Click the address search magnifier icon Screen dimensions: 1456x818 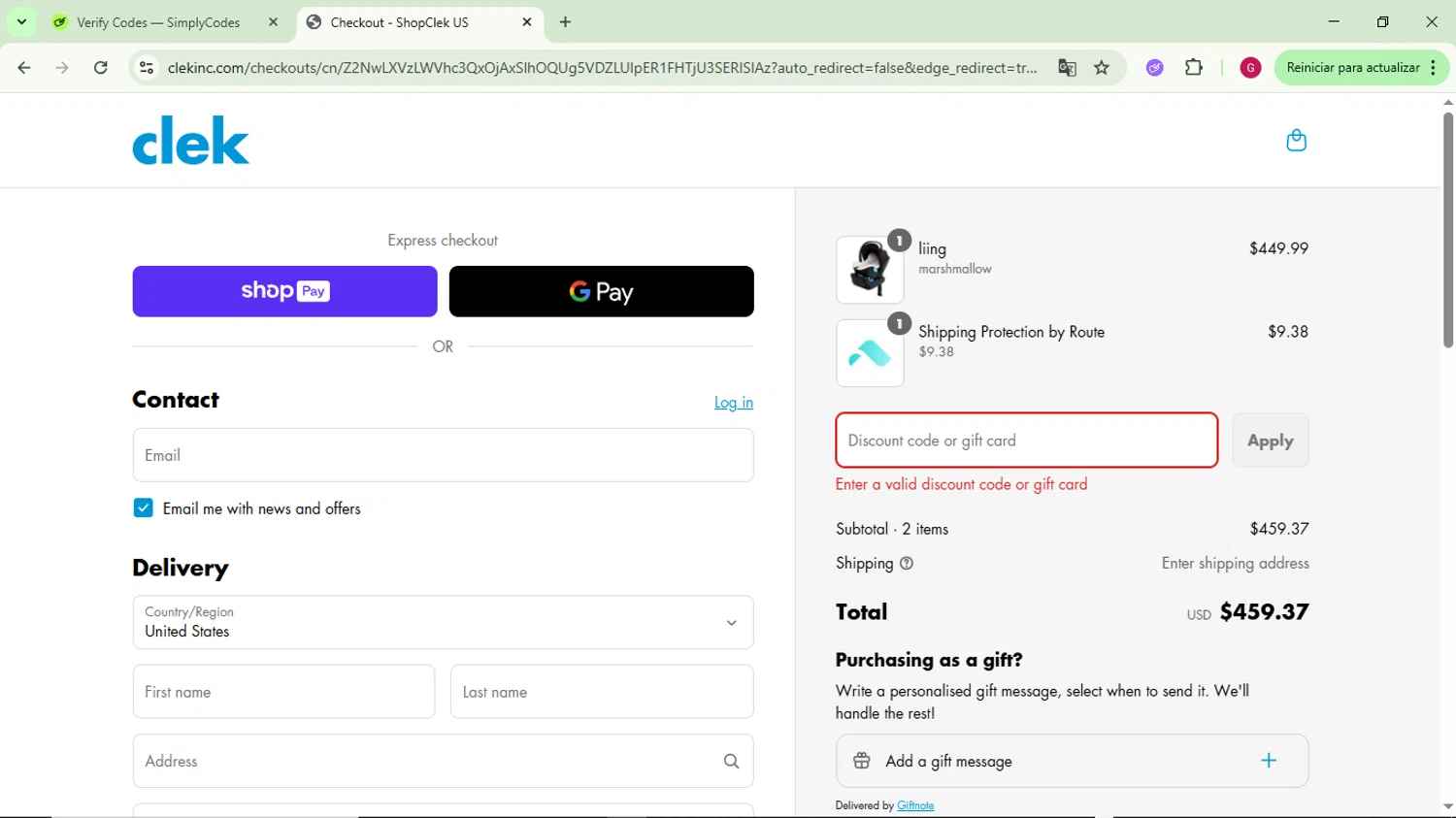(731, 762)
